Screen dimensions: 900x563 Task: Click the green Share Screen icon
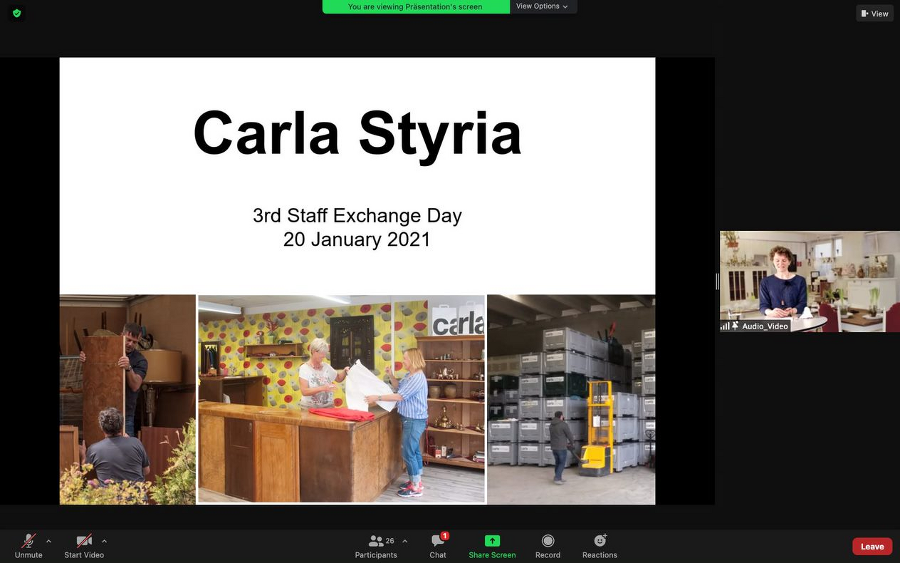[x=492, y=541]
